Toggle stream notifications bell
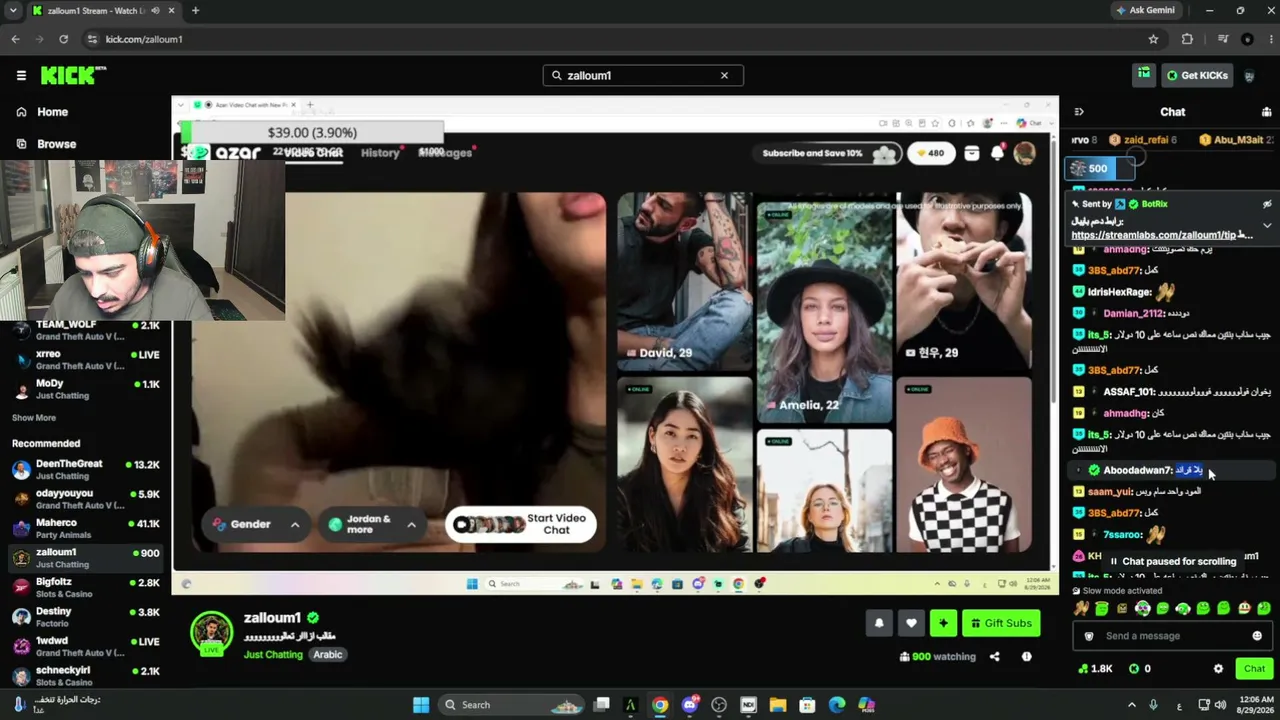The width and height of the screenshot is (1280, 720). [x=879, y=623]
